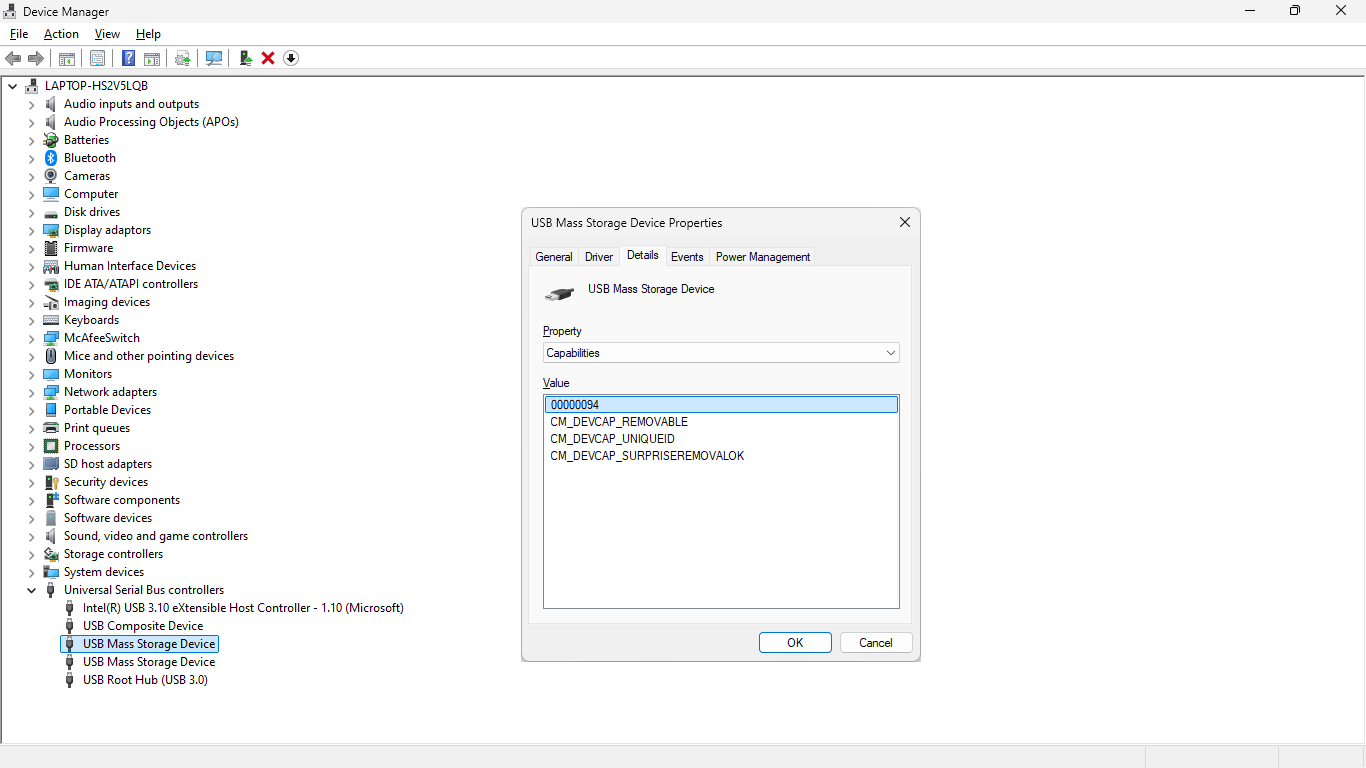Select USB Composite Device in the tree
Viewport: 1366px width, 768px height.
[143, 626]
